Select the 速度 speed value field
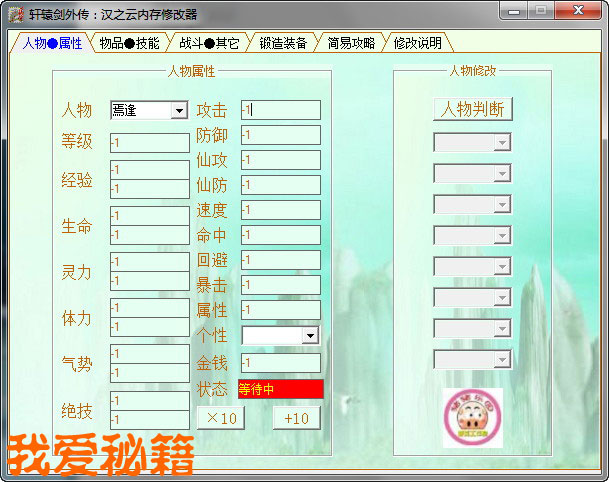 280,210
